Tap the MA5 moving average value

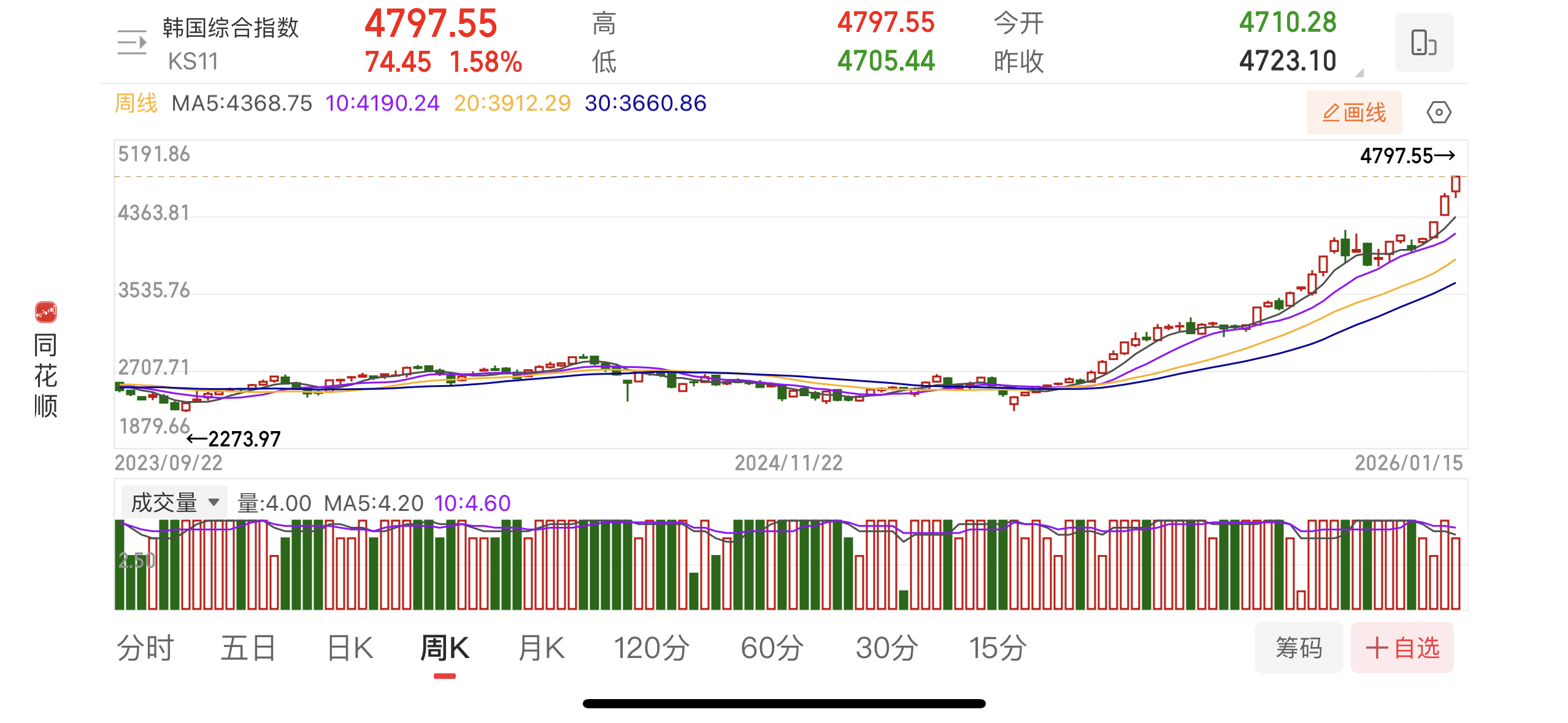(x=242, y=103)
